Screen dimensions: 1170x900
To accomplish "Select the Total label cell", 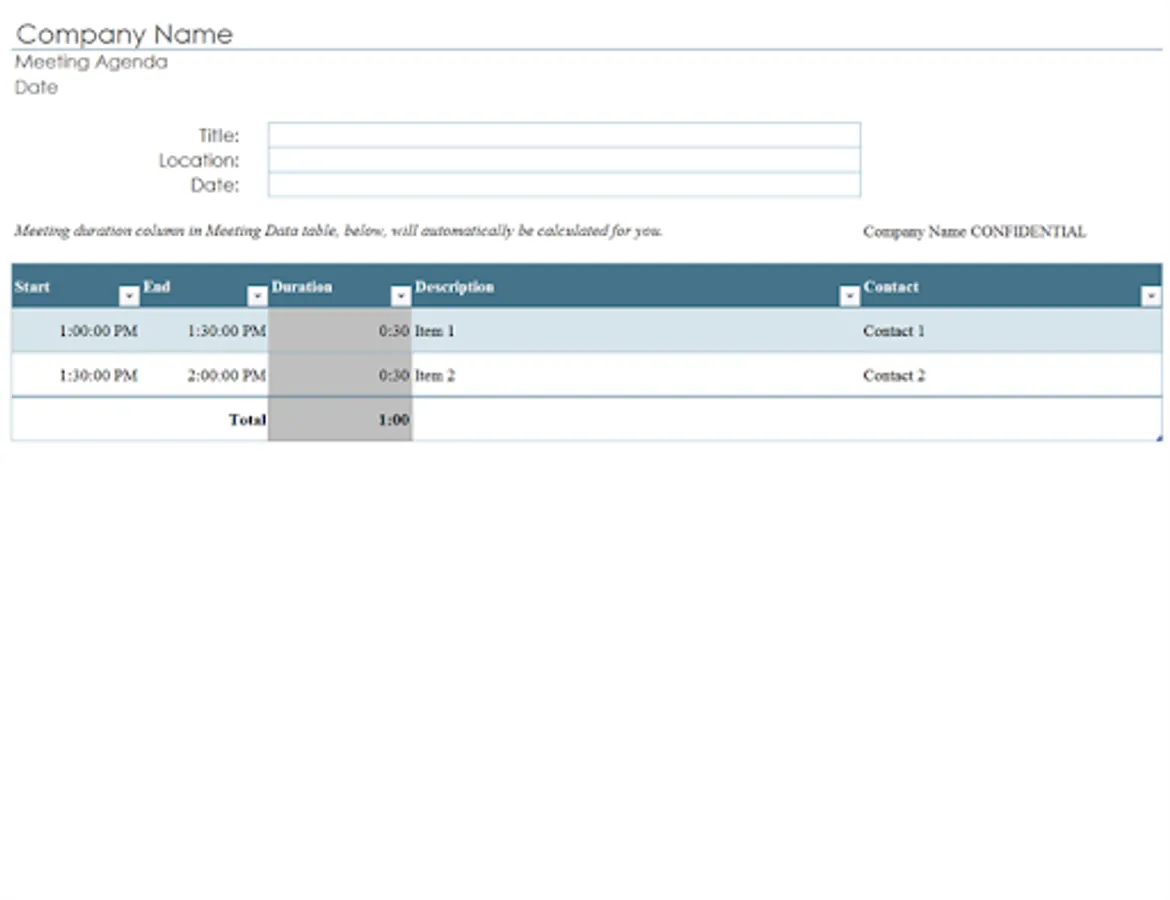I will (x=204, y=419).
